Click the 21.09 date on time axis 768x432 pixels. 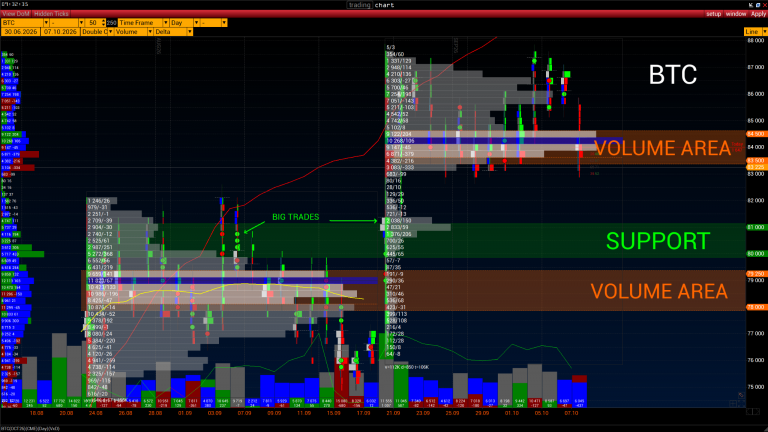[393, 413]
